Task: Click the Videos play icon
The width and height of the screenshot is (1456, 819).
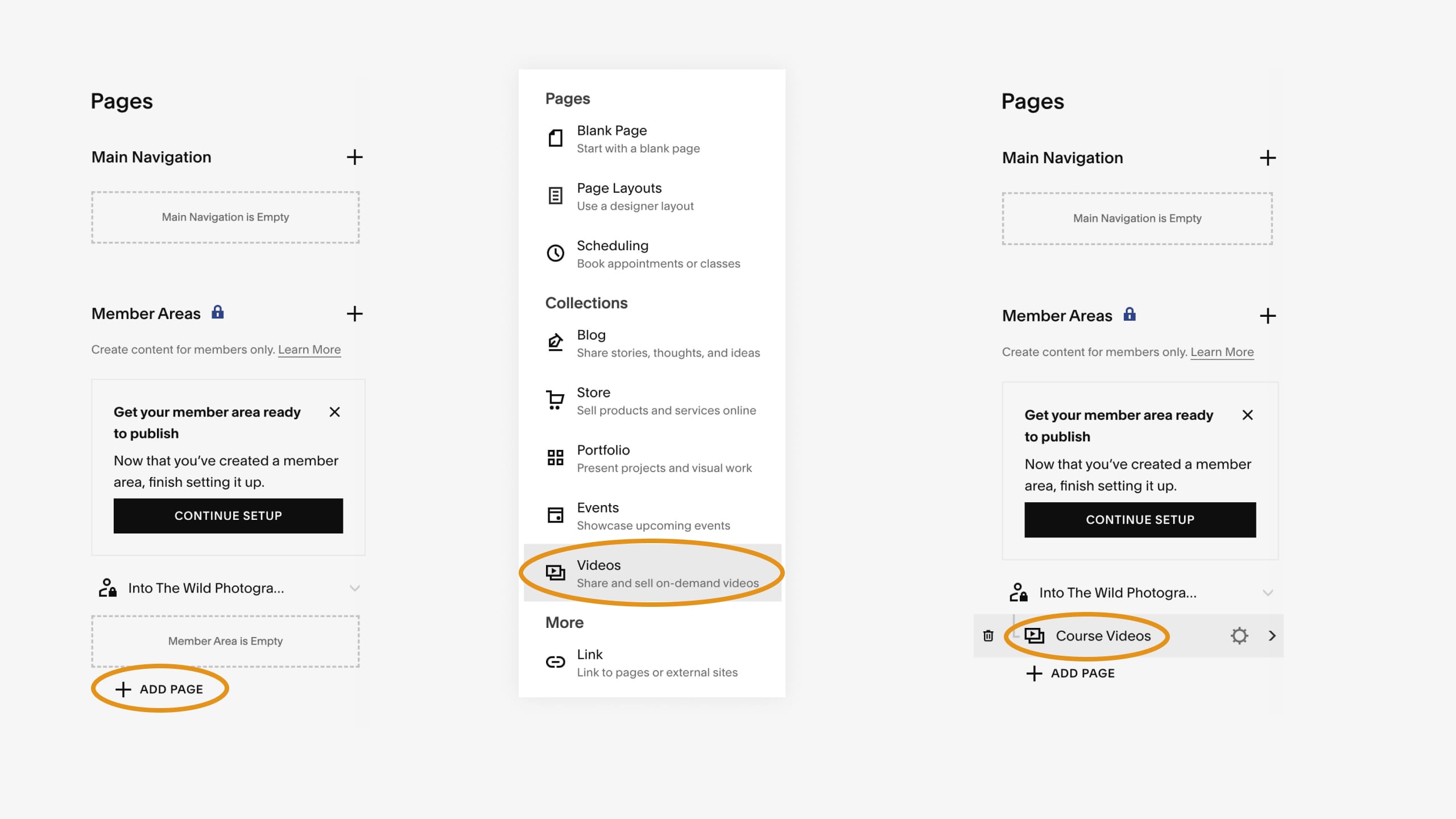Action: click(555, 572)
